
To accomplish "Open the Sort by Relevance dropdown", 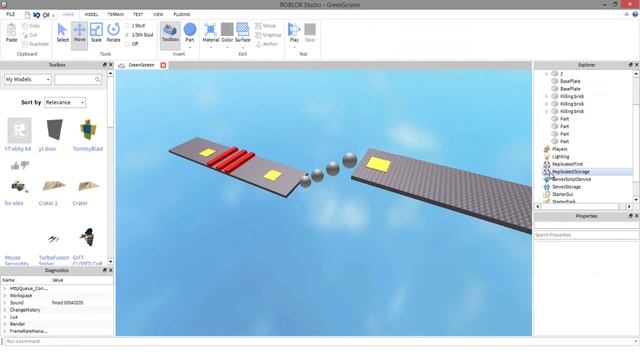I will tap(65, 102).
